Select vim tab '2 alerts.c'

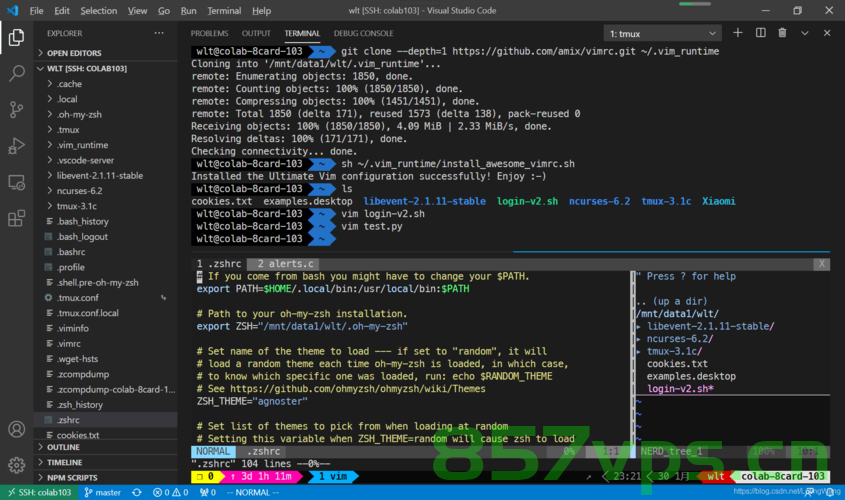283,264
